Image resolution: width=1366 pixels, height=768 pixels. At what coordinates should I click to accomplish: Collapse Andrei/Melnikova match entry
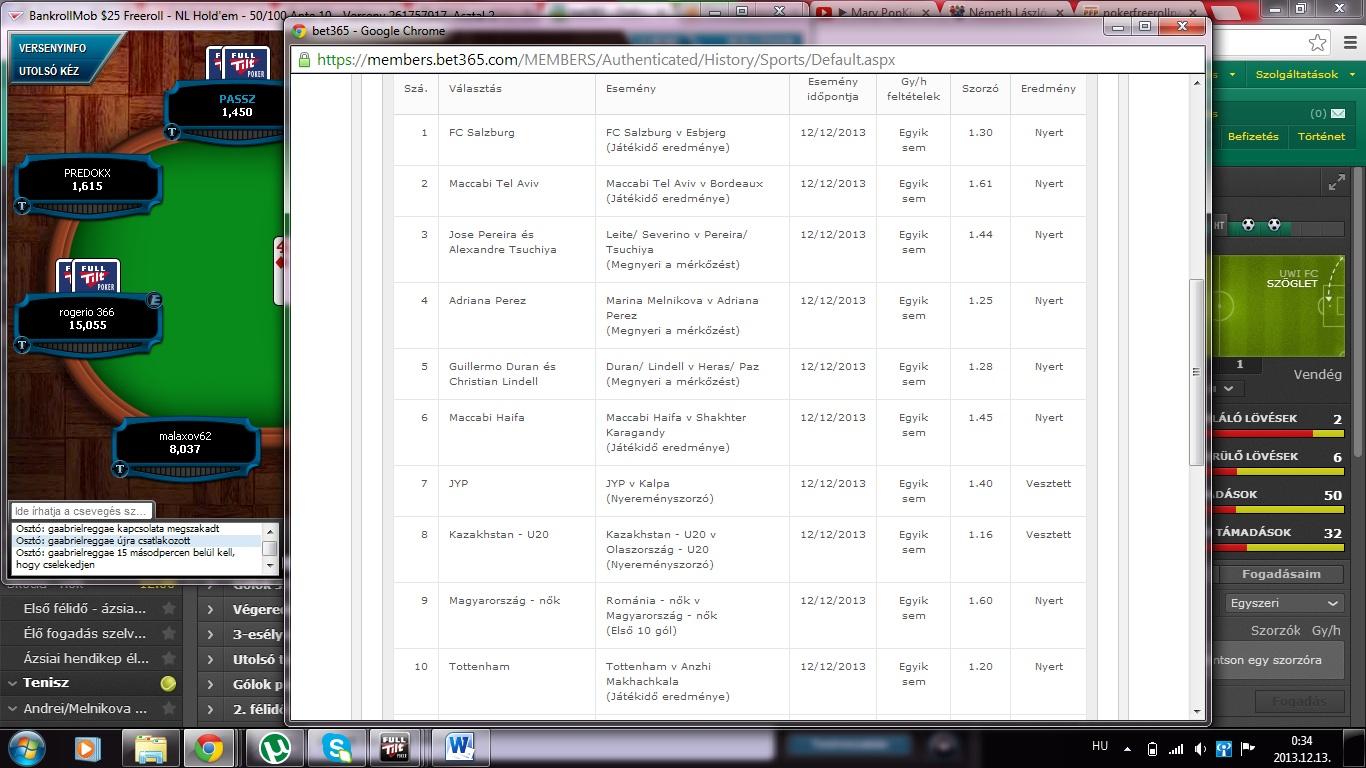12,708
